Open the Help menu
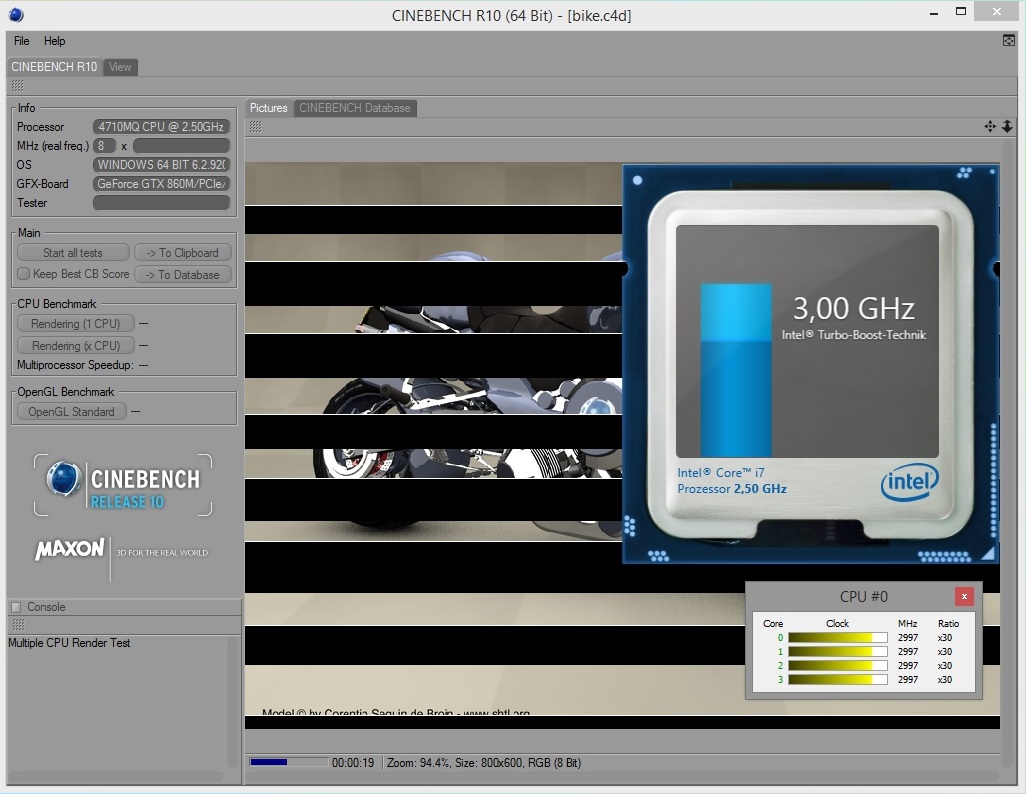1026x794 pixels. pyautogui.click(x=54, y=41)
